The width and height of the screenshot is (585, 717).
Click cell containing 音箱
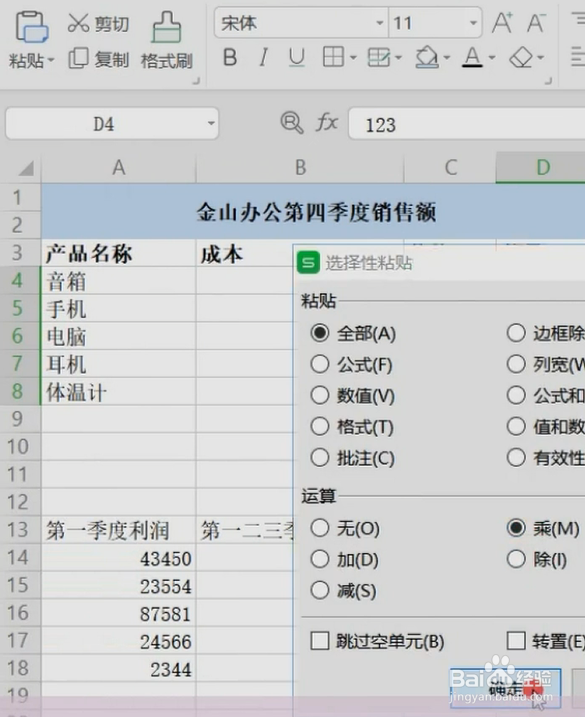(118, 281)
